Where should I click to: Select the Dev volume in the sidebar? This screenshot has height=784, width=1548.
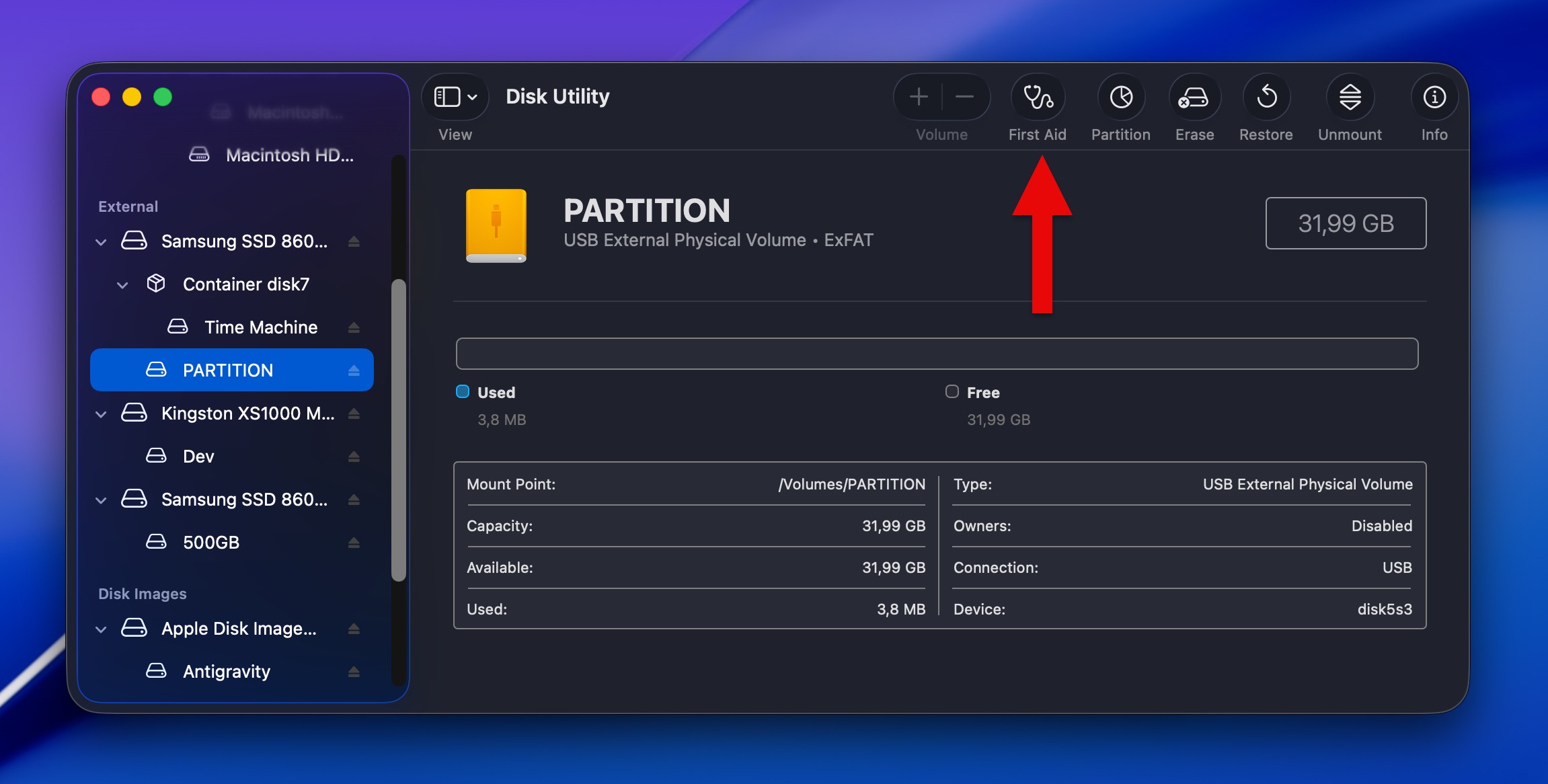coord(198,456)
